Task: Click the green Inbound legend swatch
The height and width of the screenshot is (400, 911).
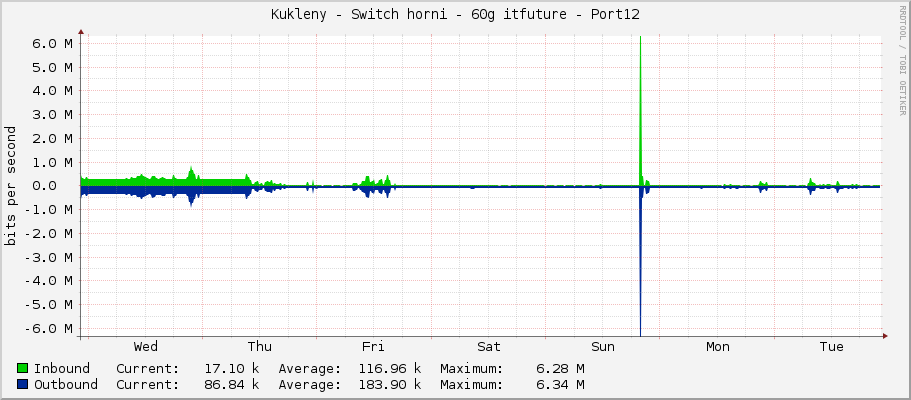Action: [x=23, y=368]
